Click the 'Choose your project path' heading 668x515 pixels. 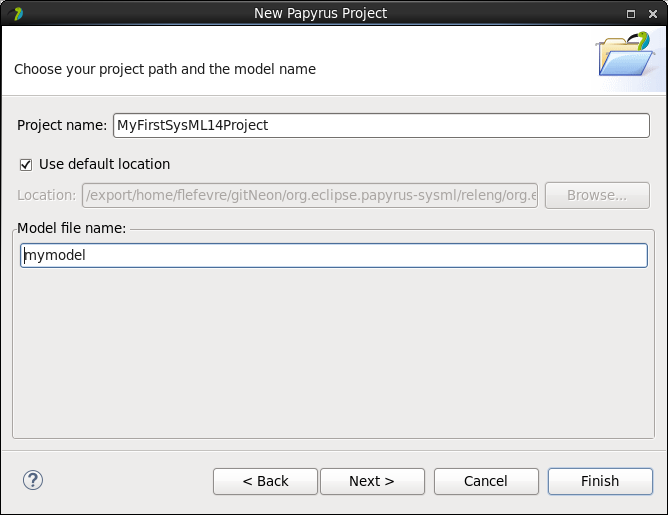(x=165, y=69)
